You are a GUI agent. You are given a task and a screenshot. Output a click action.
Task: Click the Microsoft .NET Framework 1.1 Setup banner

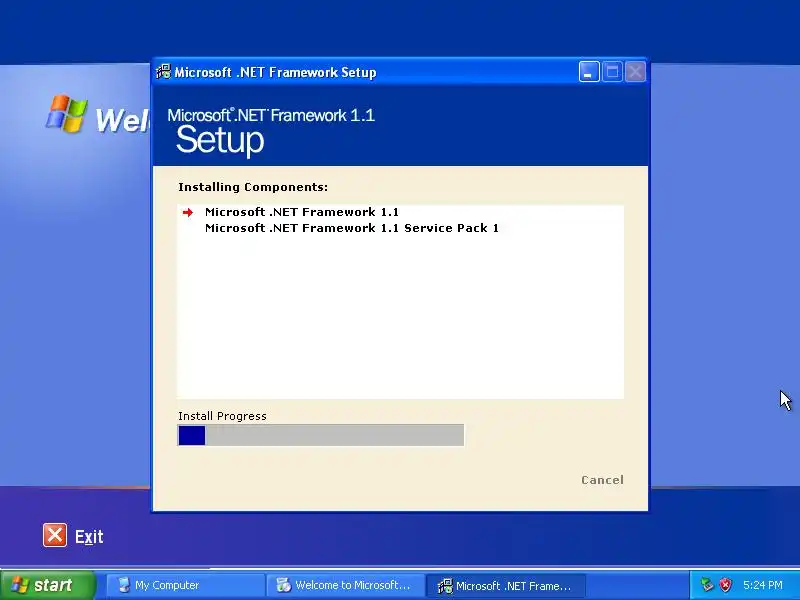coord(401,126)
